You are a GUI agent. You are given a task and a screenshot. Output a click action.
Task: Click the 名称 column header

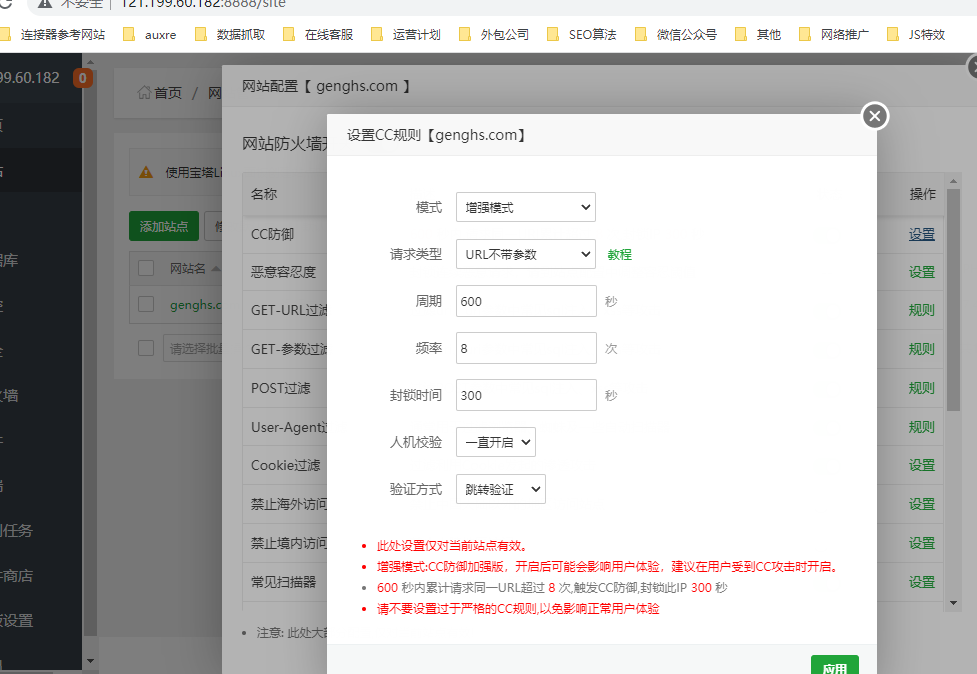click(x=264, y=194)
